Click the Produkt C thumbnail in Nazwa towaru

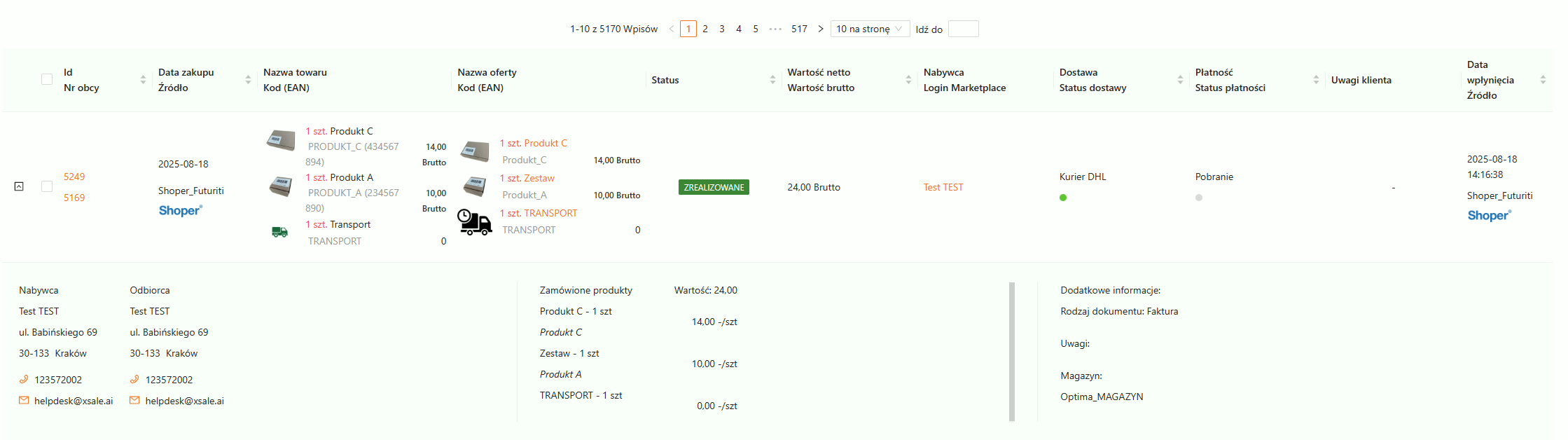pos(280,139)
